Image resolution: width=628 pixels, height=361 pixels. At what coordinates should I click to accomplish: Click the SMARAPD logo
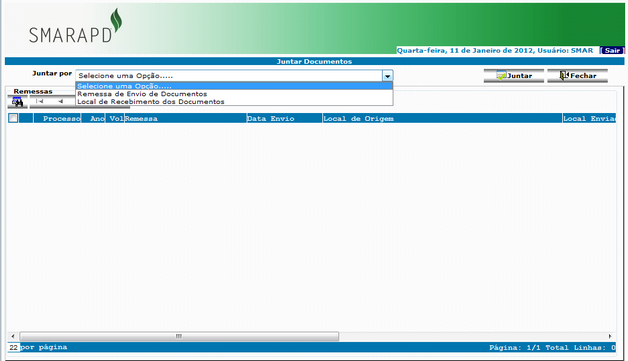(75, 26)
